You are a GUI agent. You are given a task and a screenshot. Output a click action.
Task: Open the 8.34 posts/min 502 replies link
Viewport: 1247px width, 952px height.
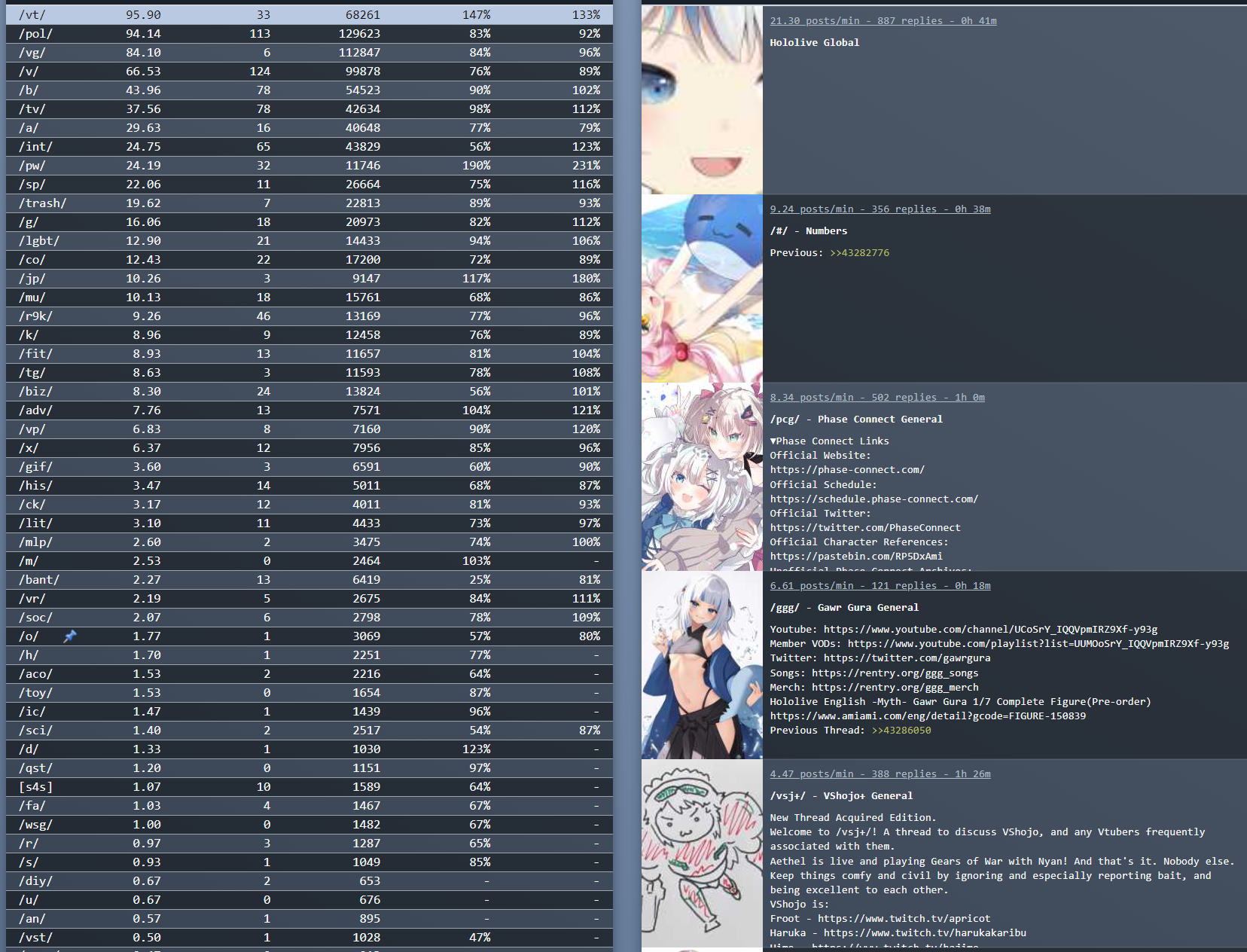click(x=877, y=398)
